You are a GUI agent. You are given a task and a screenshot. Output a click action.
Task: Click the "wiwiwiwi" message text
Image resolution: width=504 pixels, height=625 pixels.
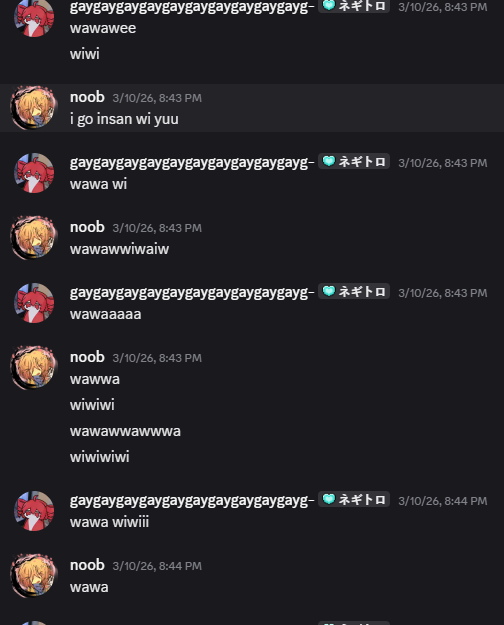[x=100, y=457]
